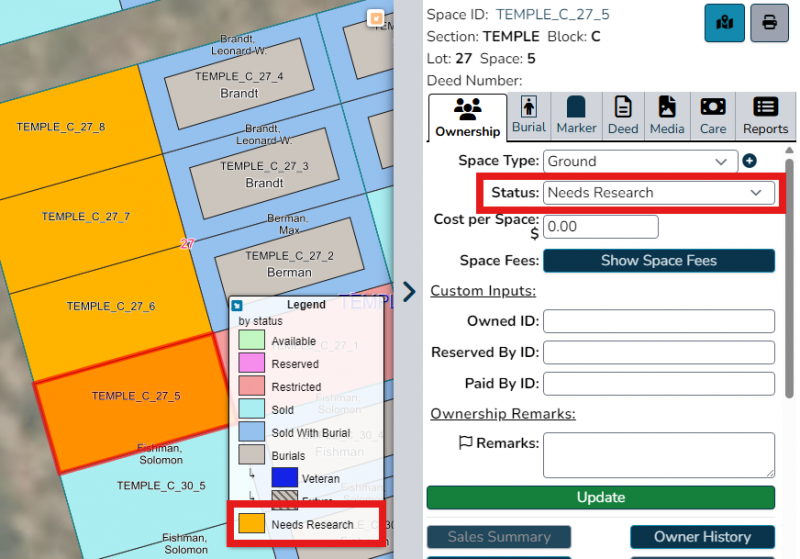Click the Remarks flag icon
800x559 pixels.
(465, 442)
